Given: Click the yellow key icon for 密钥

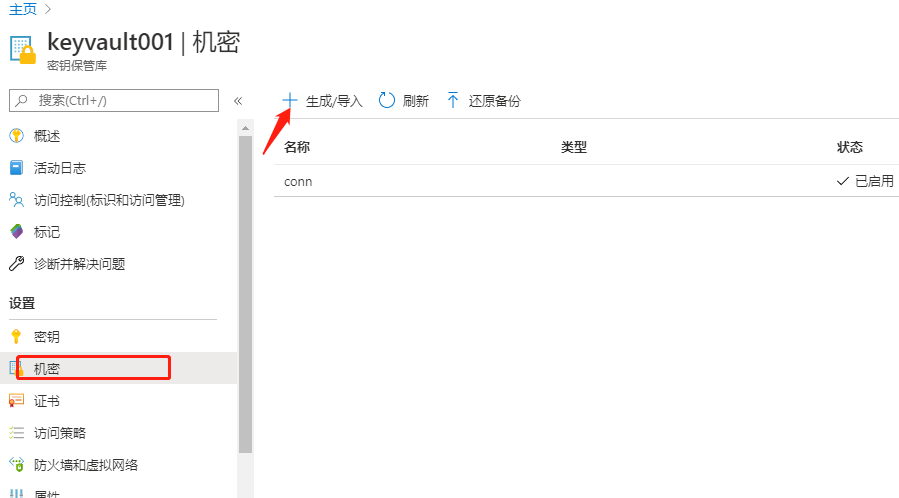Looking at the screenshot, I should 16,336.
